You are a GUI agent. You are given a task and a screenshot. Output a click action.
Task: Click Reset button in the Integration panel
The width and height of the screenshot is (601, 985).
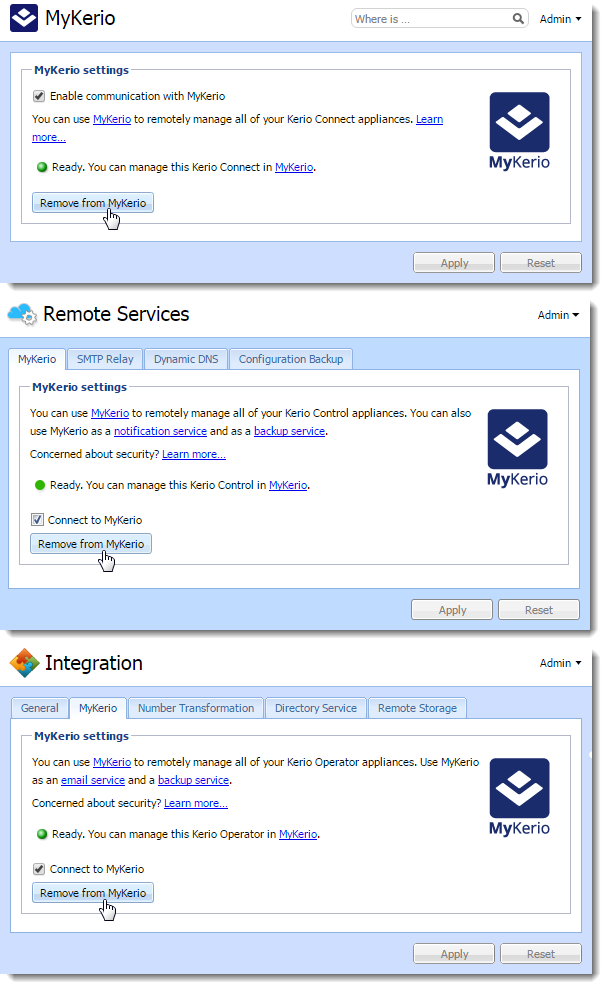[x=541, y=954]
